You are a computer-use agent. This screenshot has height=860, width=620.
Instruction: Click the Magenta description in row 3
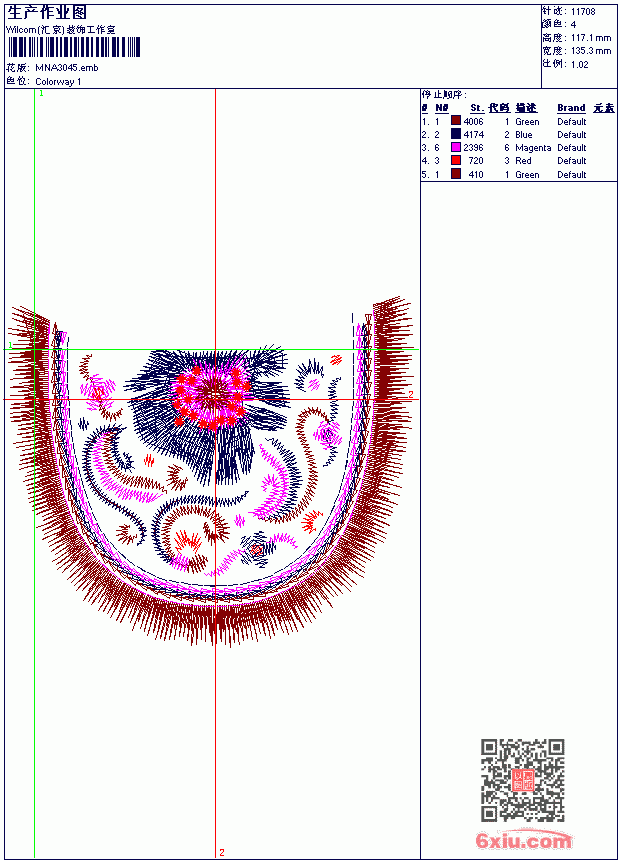tap(533, 148)
